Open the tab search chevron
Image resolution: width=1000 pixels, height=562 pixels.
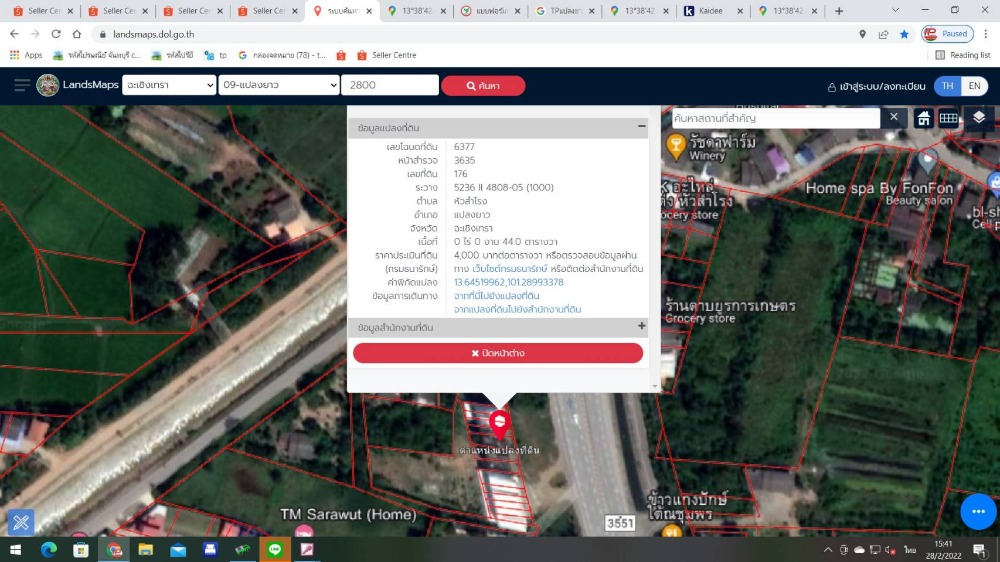[895, 11]
